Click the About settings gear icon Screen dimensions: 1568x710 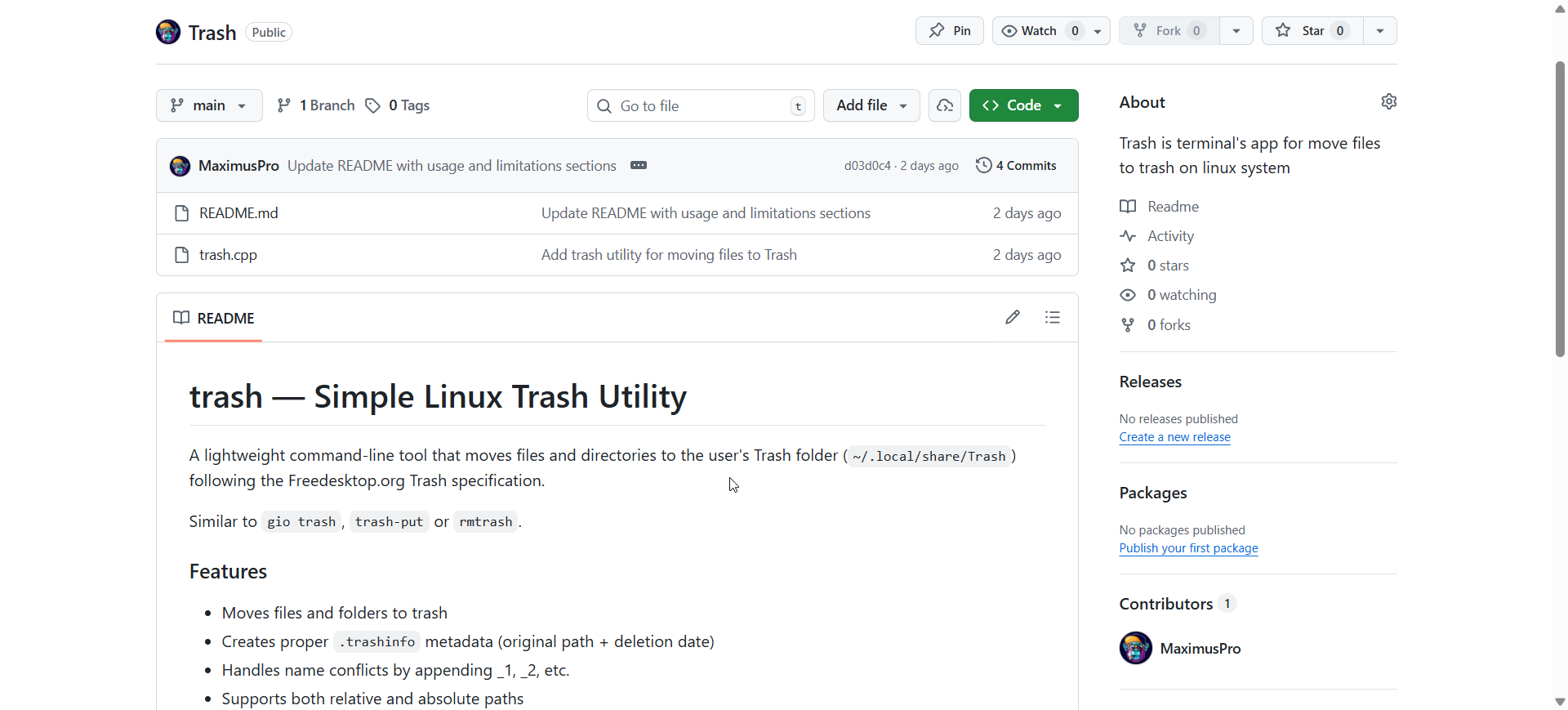1388,101
